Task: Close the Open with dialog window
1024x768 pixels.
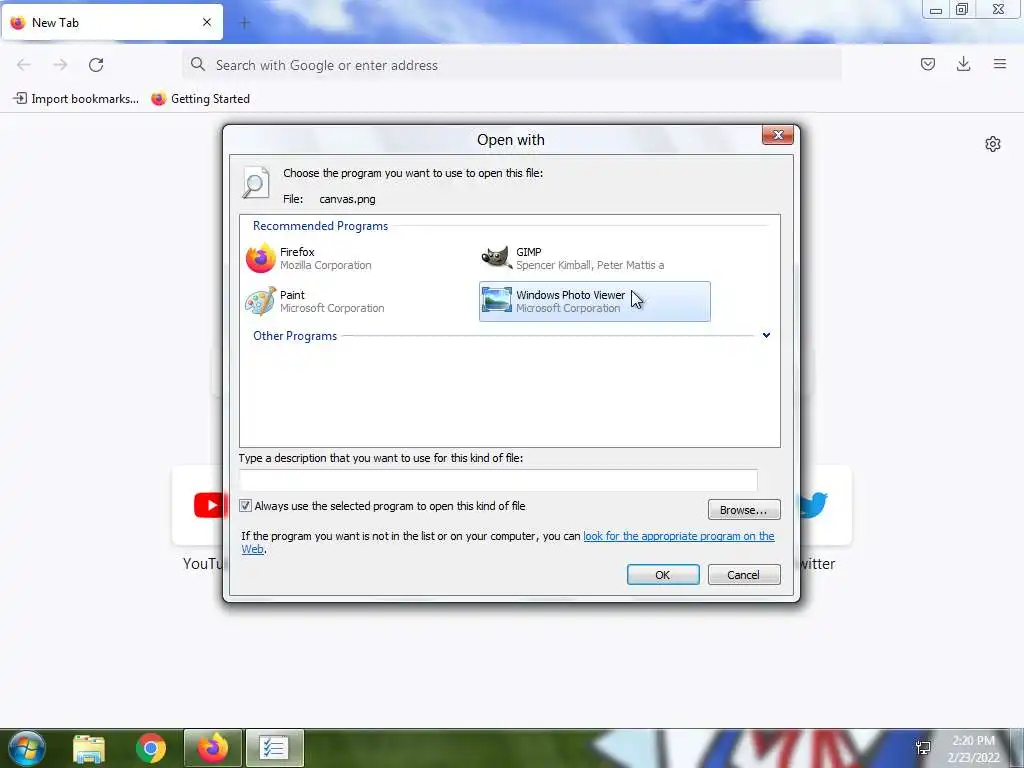Action: [777, 135]
